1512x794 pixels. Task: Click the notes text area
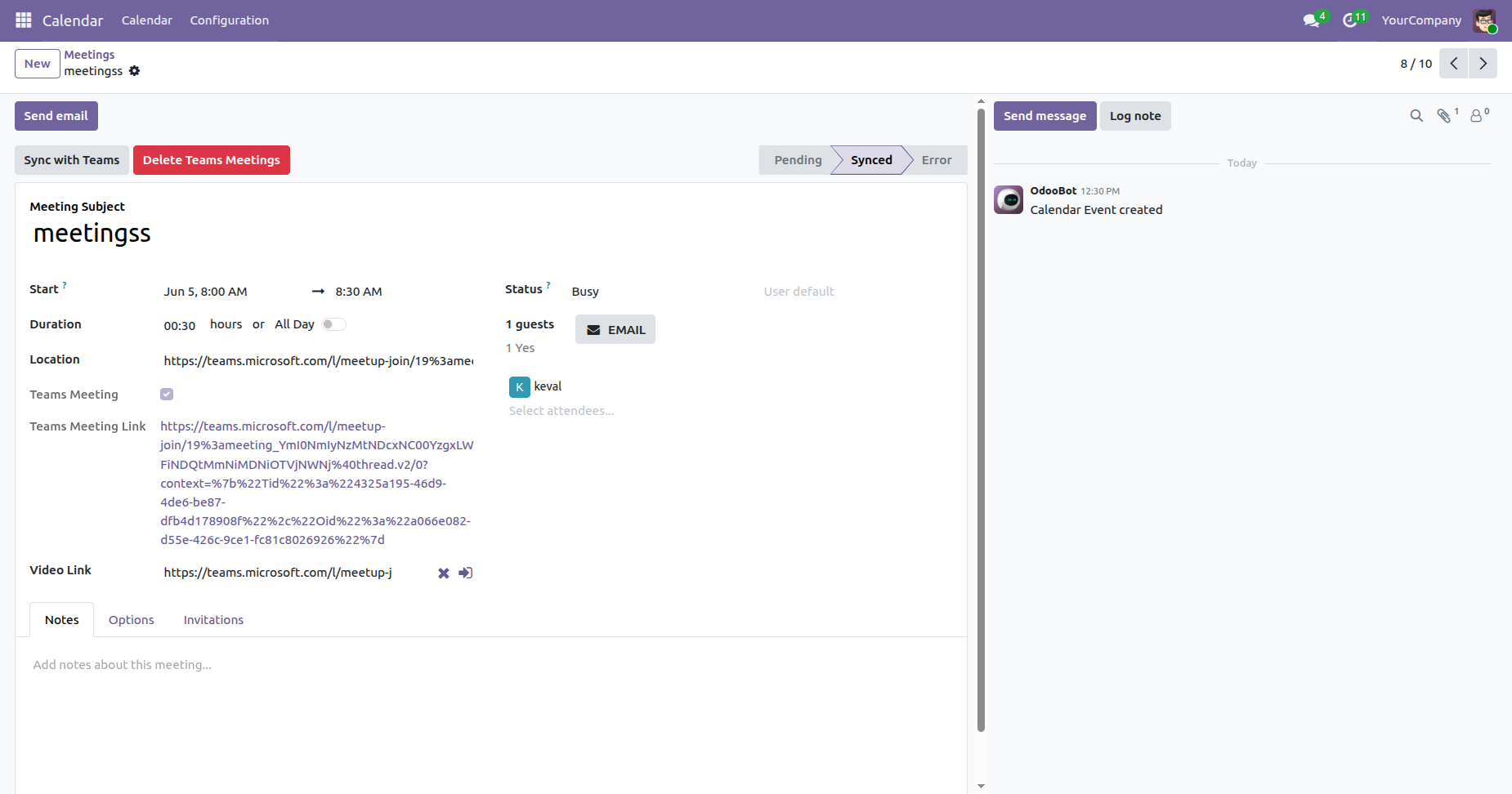490,665
